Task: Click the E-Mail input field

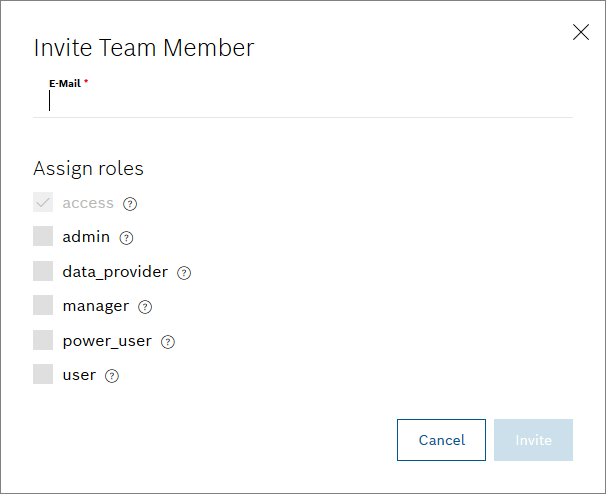Action: coord(300,100)
